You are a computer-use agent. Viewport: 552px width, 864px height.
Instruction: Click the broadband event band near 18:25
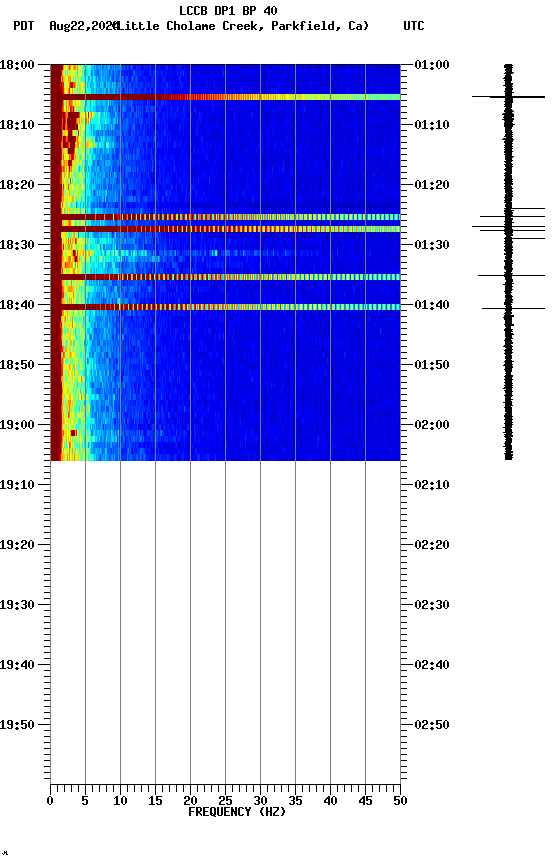[x=225, y=217]
